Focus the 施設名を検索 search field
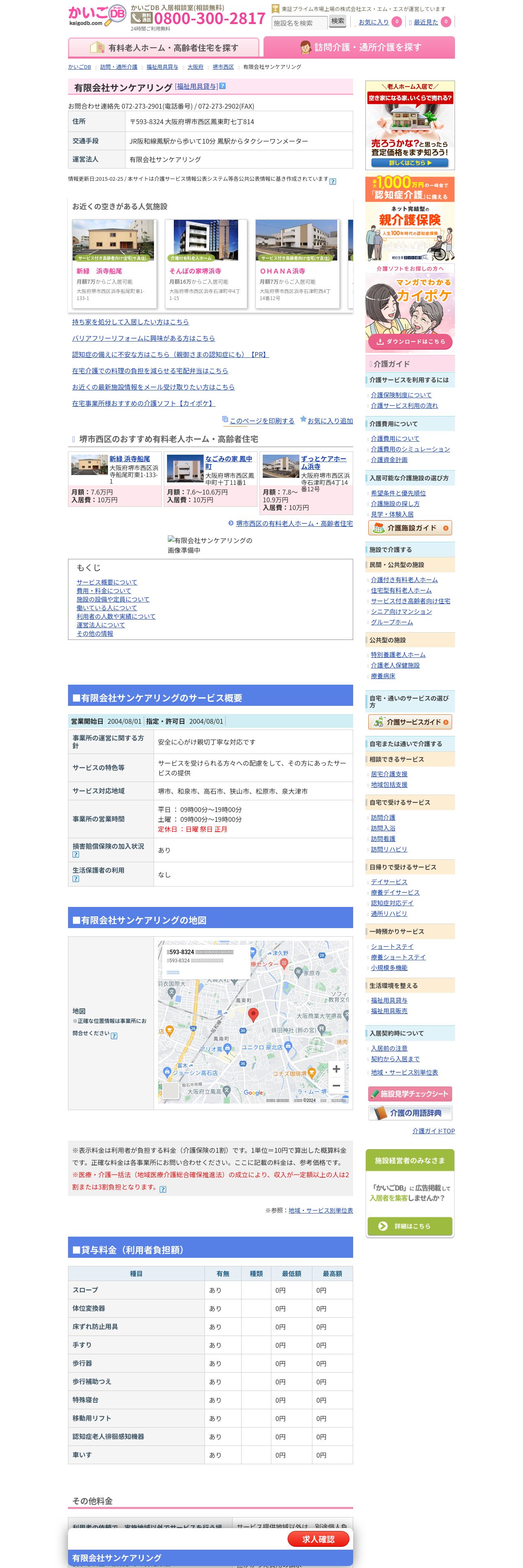 299,23
